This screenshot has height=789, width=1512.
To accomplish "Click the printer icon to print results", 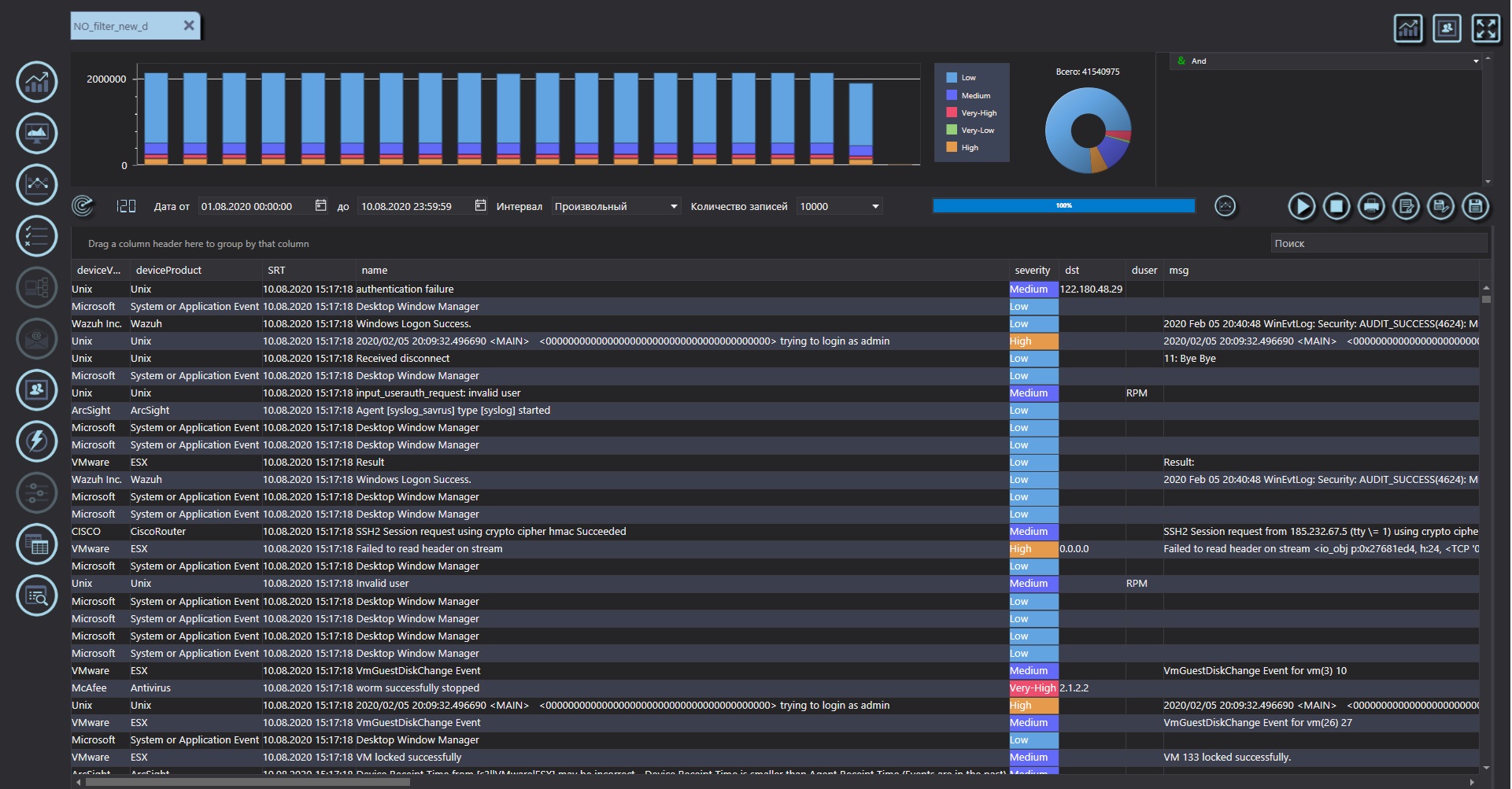I will [1371, 207].
